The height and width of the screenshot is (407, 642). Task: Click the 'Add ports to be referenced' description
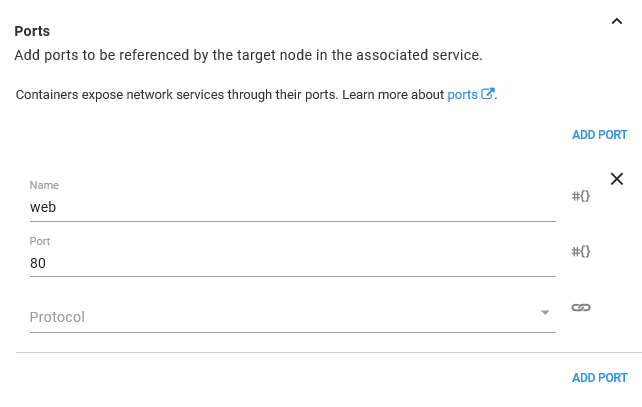pyautogui.click(x=248, y=55)
